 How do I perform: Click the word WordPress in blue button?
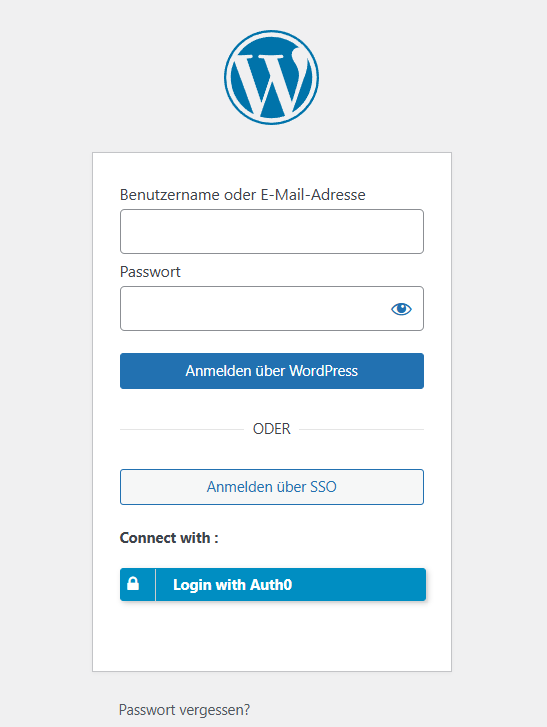click(x=324, y=371)
